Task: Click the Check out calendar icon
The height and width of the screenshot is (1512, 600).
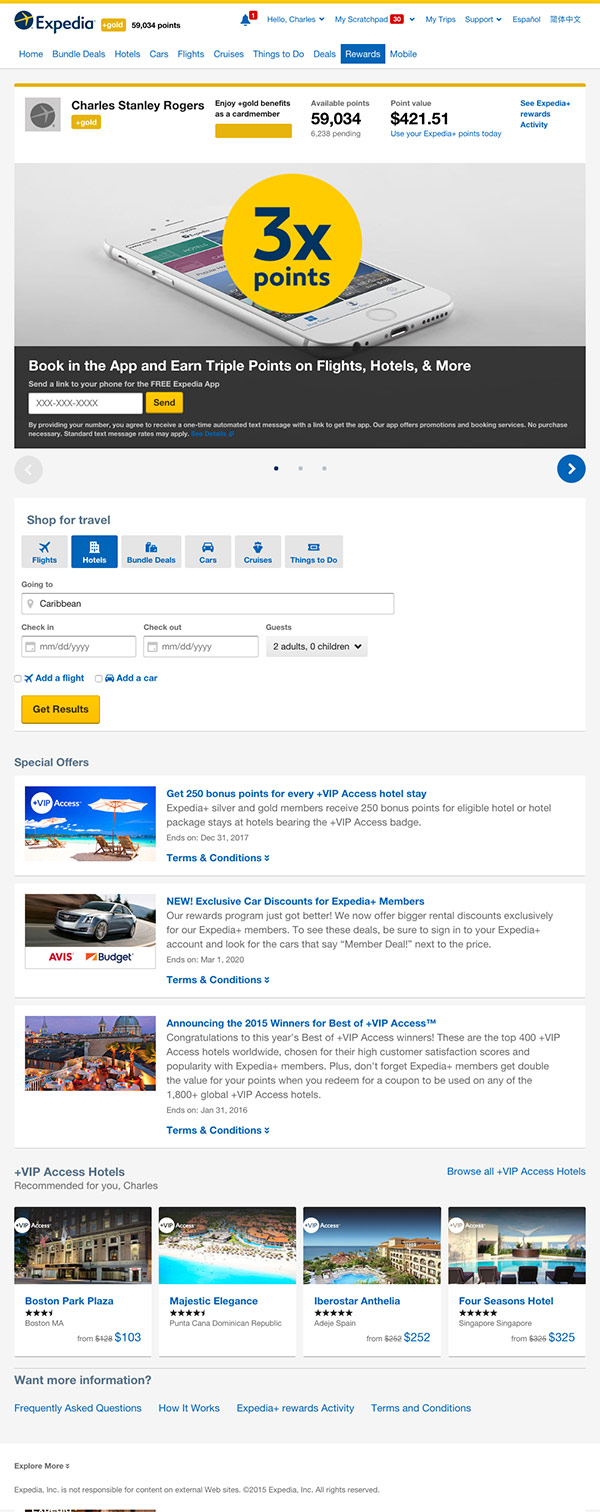Action: [x=152, y=647]
